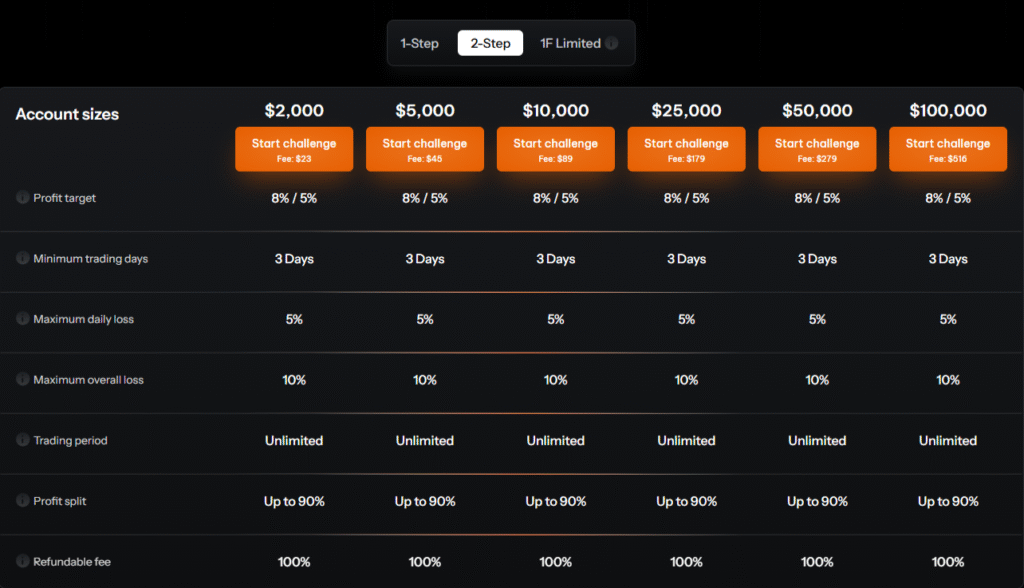
Task: Switch to the 1-Step tab
Action: click(419, 43)
